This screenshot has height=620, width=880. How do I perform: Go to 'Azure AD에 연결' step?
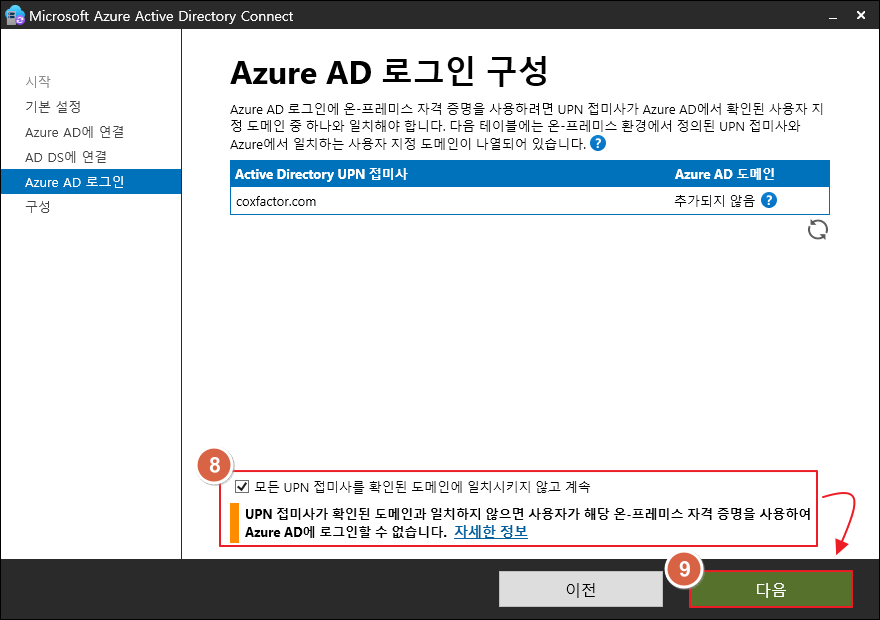(75, 132)
